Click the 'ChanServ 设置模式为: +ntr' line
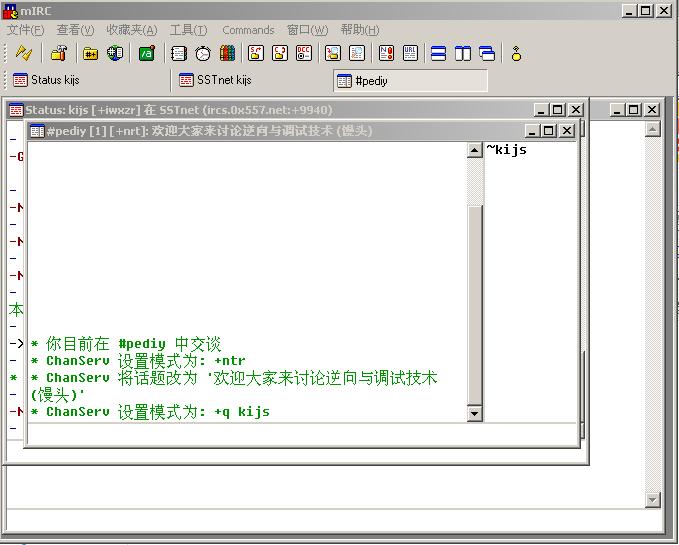679x545 pixels. [138, 361]
